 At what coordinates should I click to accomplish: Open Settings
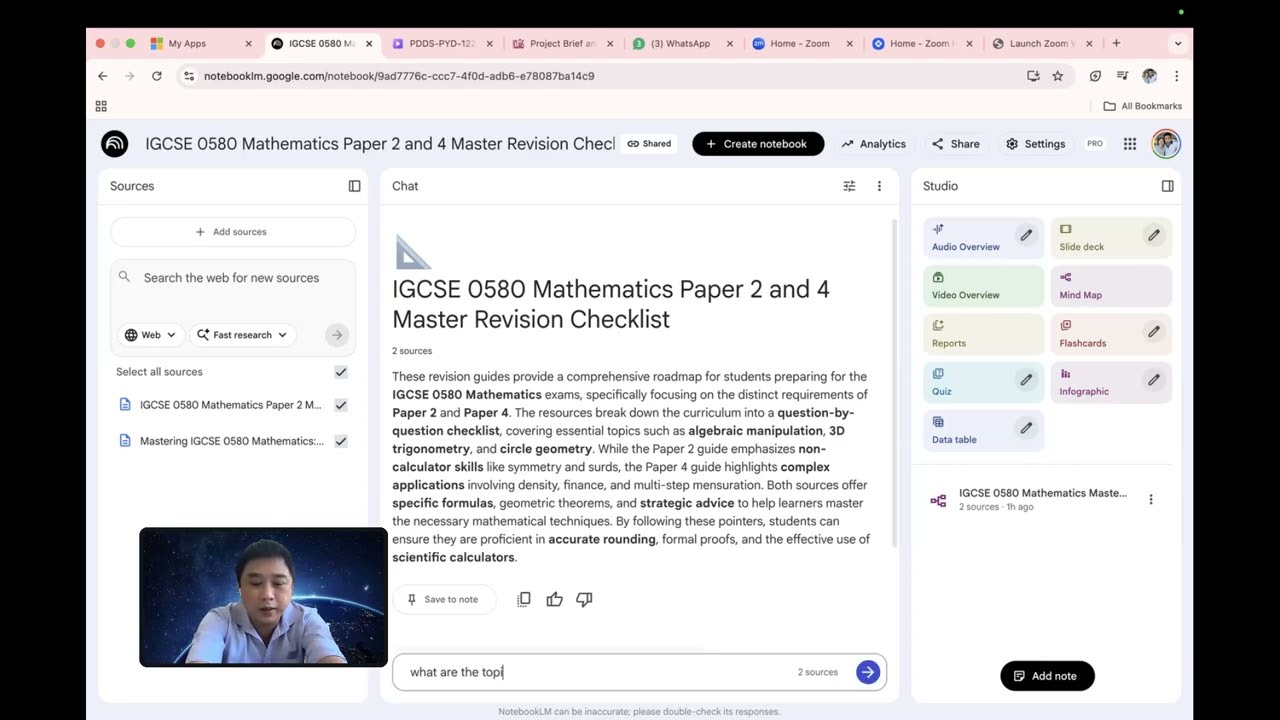[1035, 144]
